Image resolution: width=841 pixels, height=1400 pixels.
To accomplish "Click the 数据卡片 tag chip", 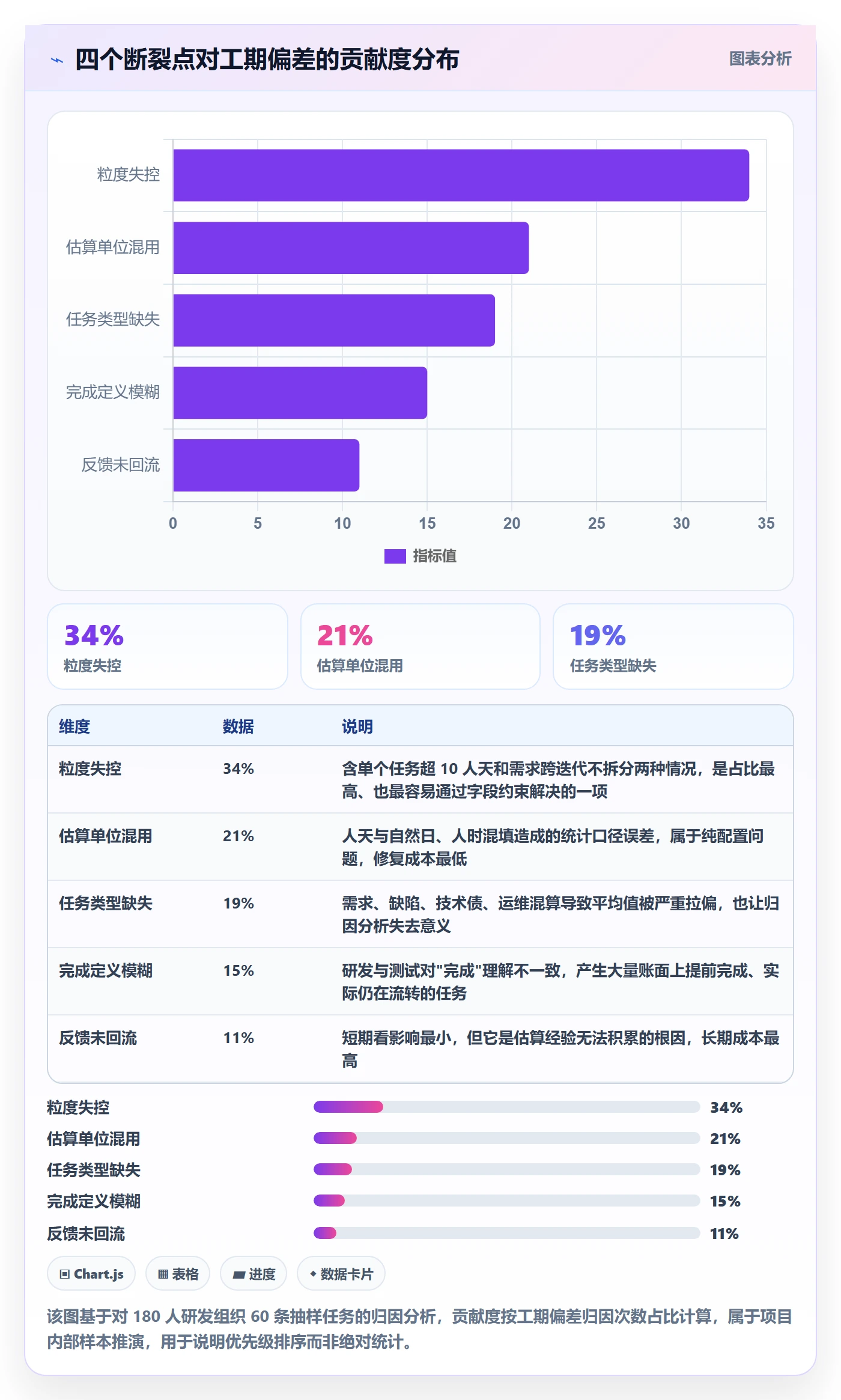I will 341,1274.
